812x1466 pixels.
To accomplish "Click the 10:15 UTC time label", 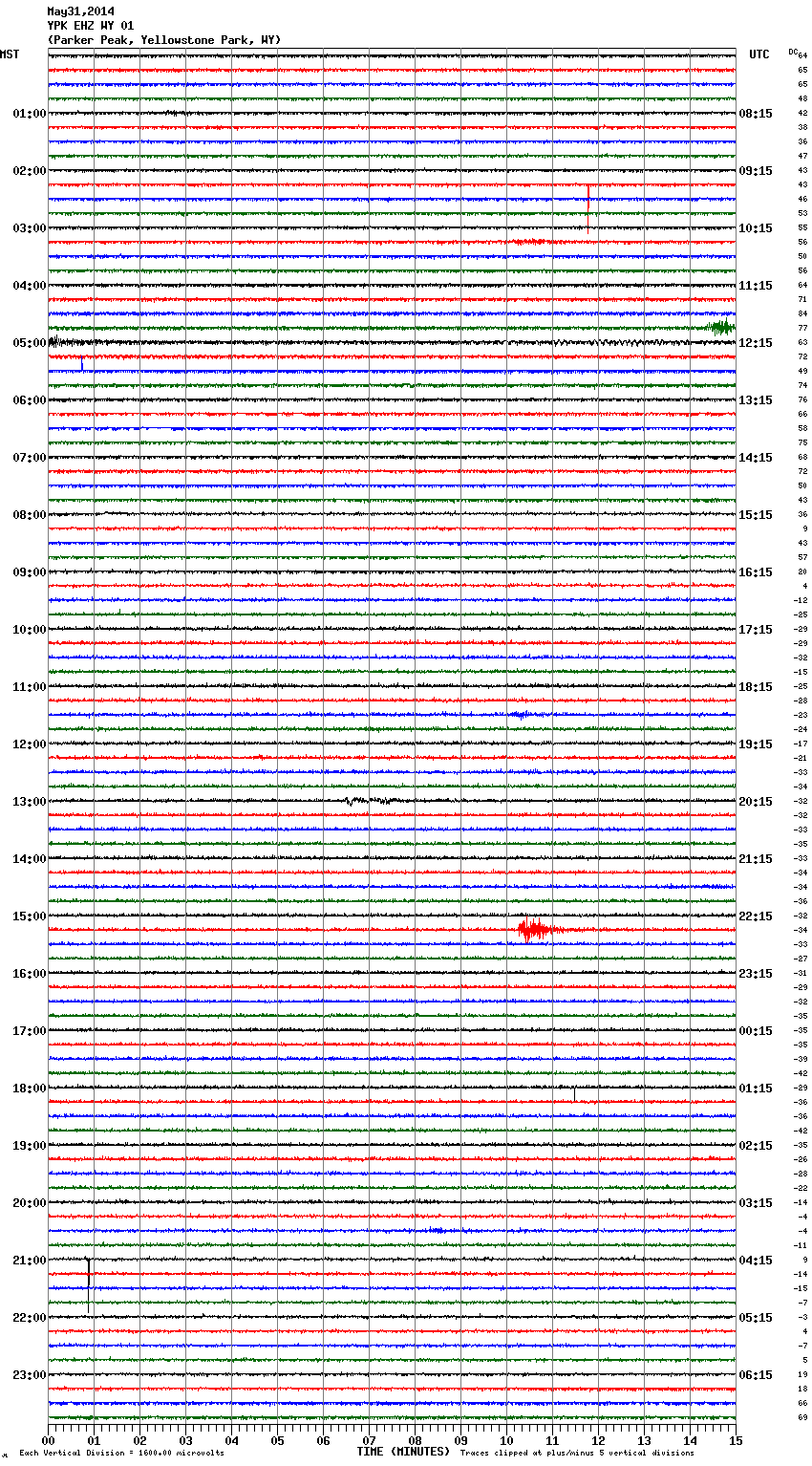I will [x=756, y=228].
